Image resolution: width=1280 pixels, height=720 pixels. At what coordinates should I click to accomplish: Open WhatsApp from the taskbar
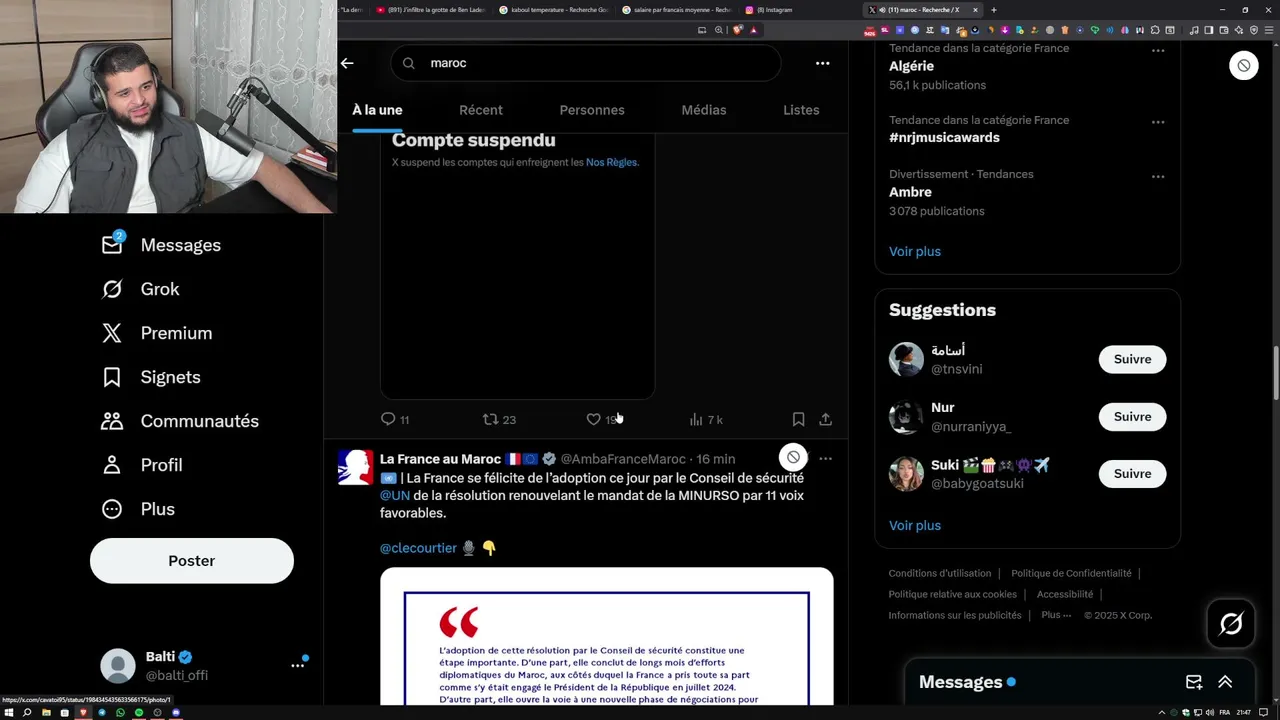click(x=120, y=713)
